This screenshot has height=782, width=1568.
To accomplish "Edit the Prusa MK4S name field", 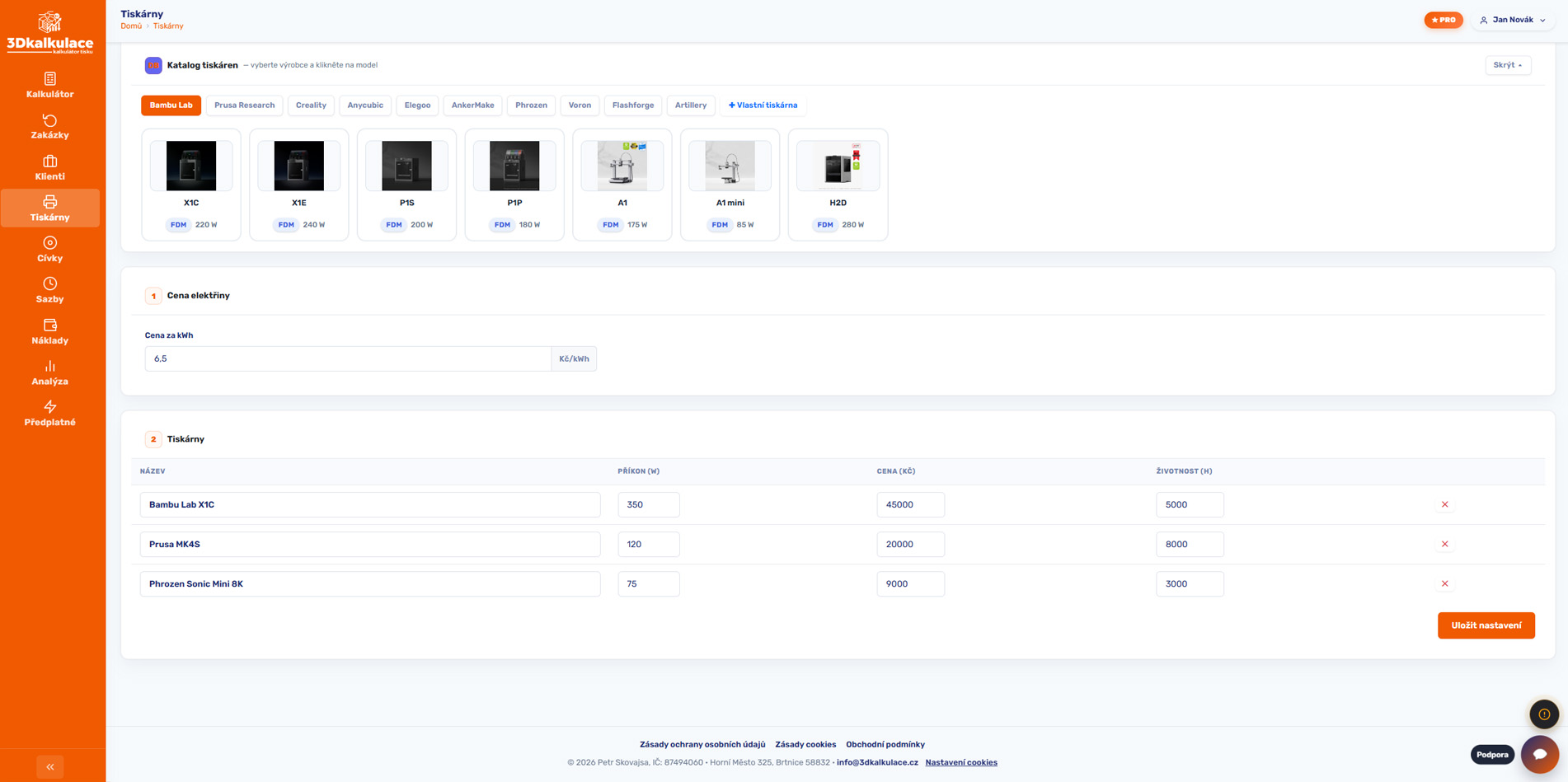I will [370, 544].
